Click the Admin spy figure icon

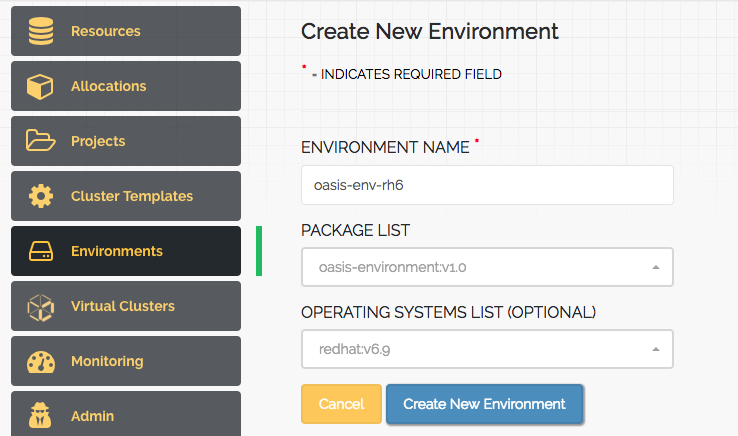pos(40,415)
